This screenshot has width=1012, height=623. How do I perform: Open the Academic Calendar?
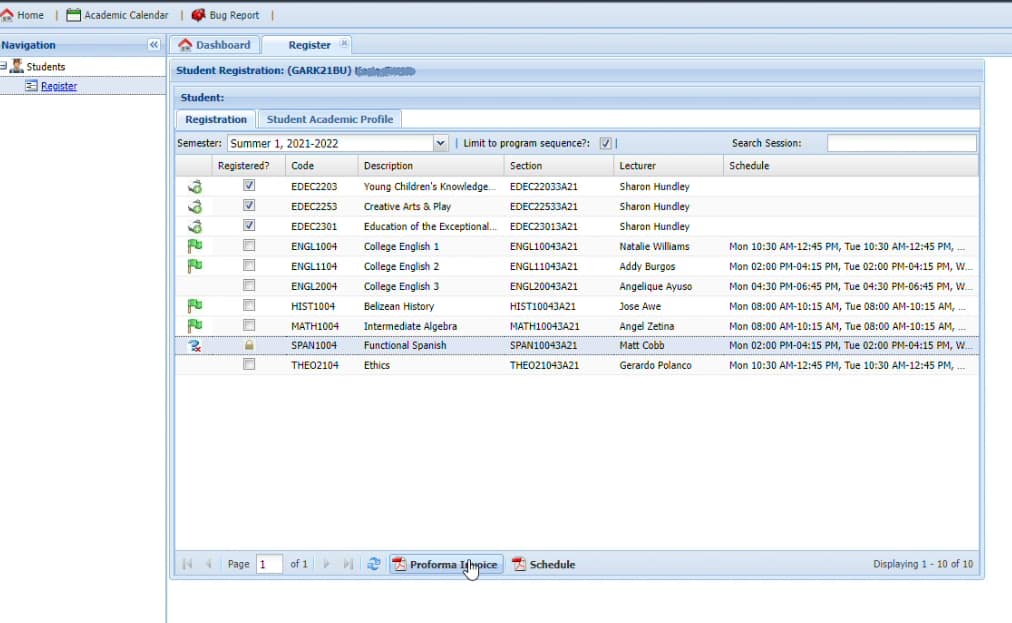[117, 15]
